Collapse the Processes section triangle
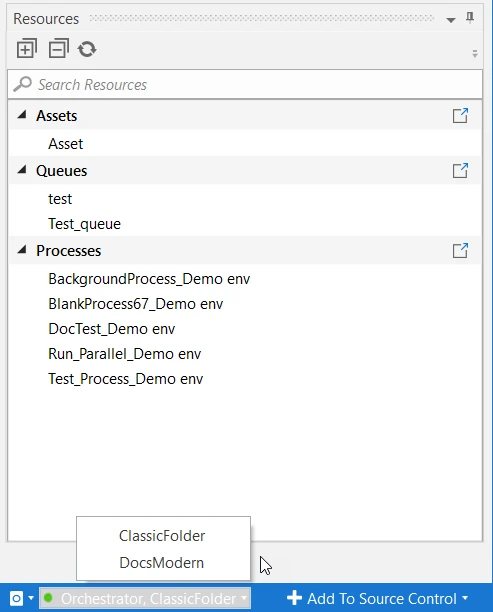The height and width of the screenshot is (612, 493). pyautogui.click(x=22, y=249)
